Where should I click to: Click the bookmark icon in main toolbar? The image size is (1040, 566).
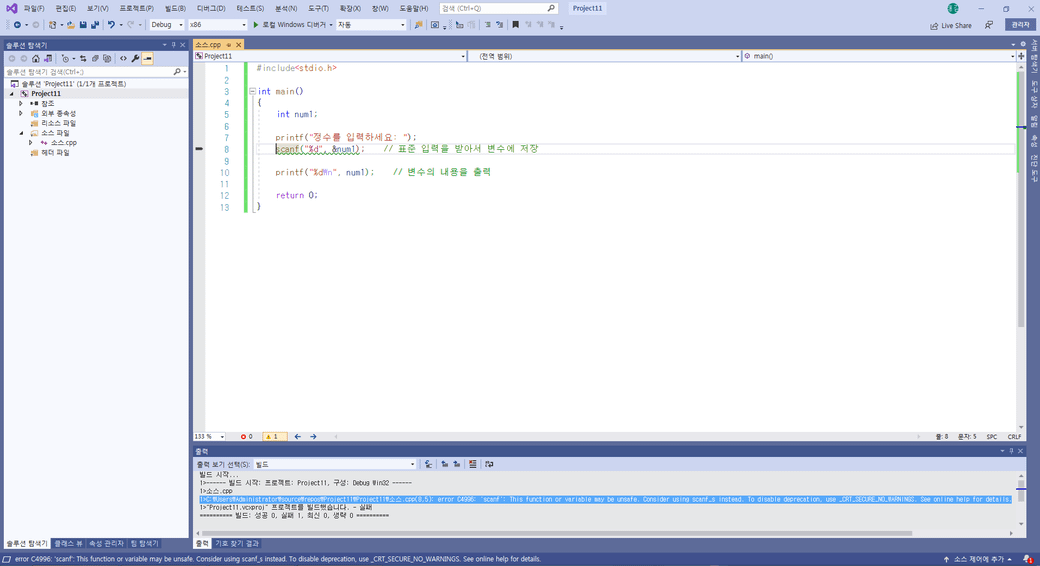[515, 25]
